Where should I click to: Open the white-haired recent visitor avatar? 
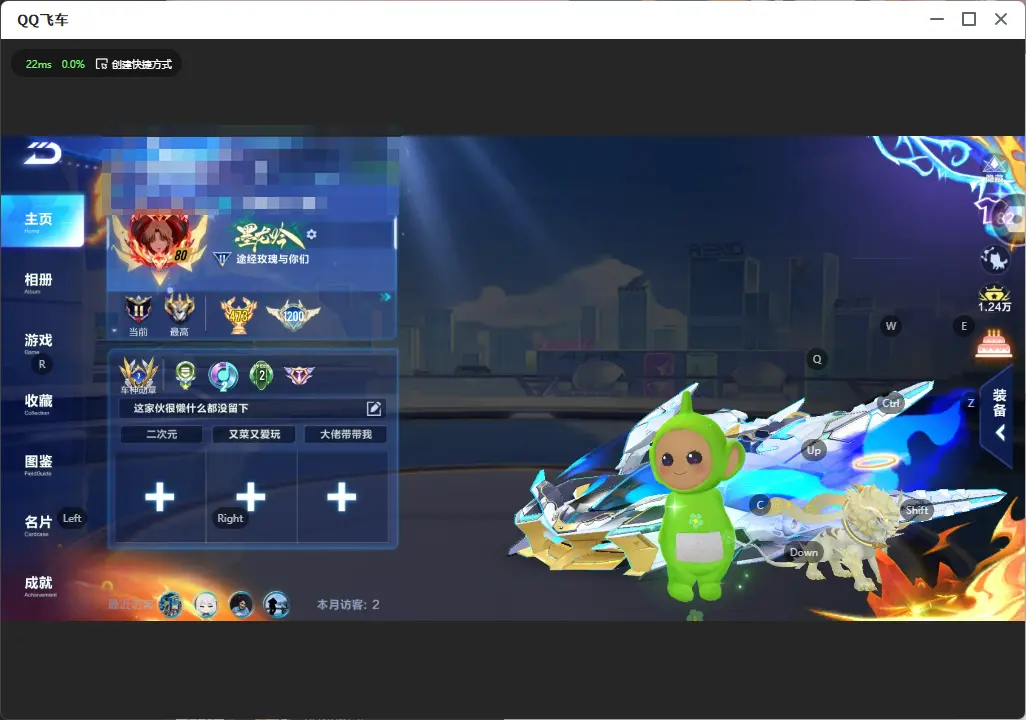point(206,603)
